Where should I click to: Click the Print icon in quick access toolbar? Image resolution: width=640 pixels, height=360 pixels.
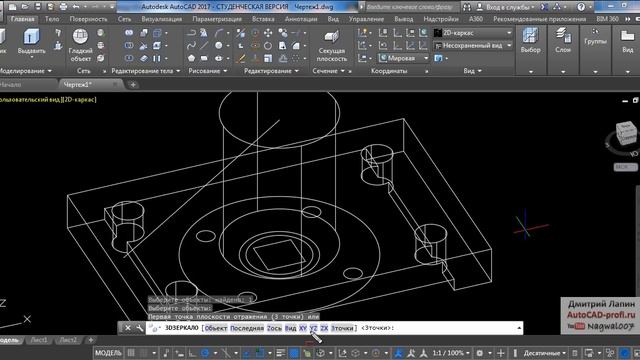point(63,7)
